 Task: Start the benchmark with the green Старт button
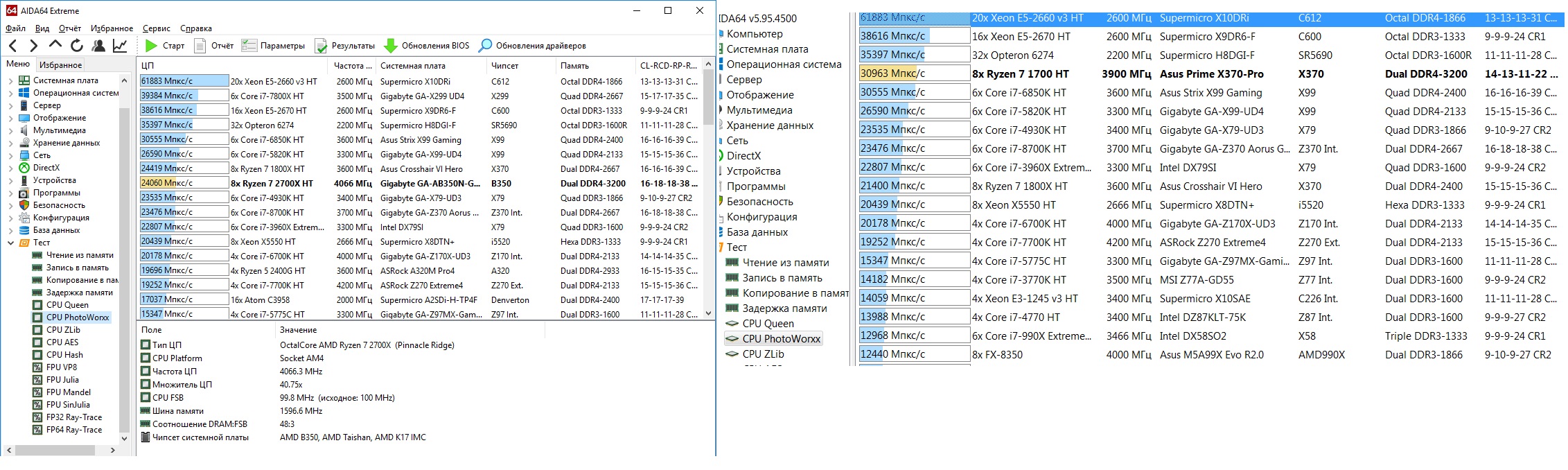[x=165, y=46]
